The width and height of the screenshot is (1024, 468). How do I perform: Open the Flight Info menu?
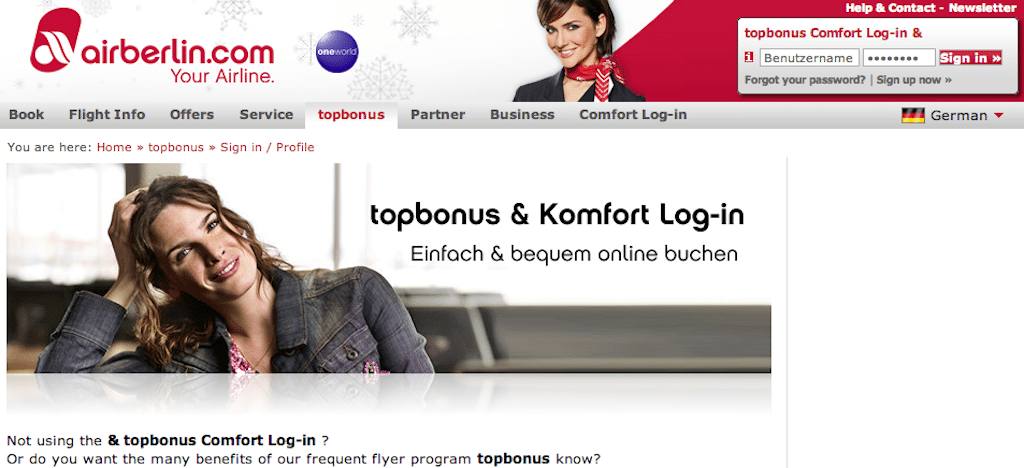coord(107,115)
